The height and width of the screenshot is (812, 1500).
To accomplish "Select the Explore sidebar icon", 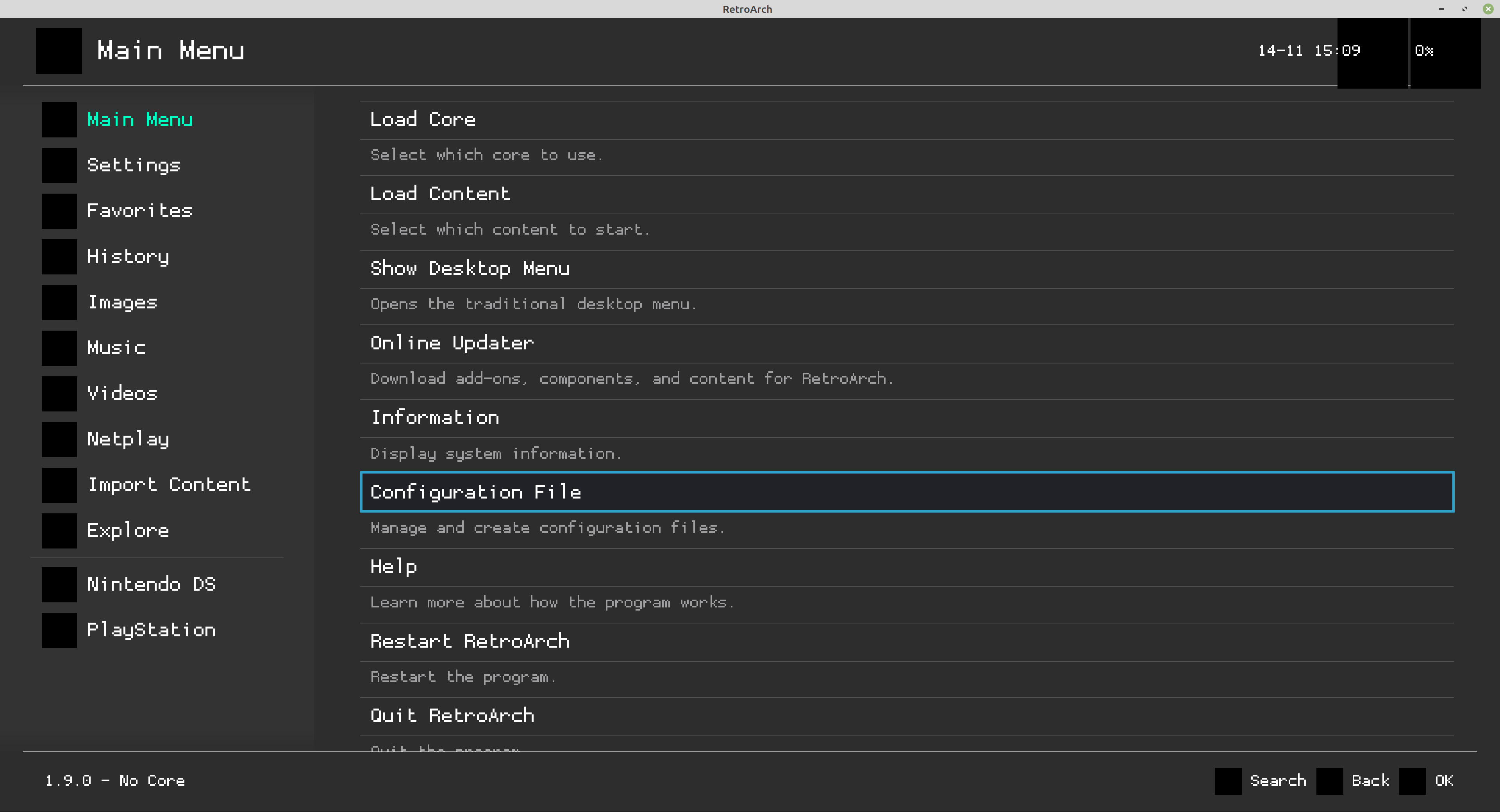I will [x=58, y=530].
